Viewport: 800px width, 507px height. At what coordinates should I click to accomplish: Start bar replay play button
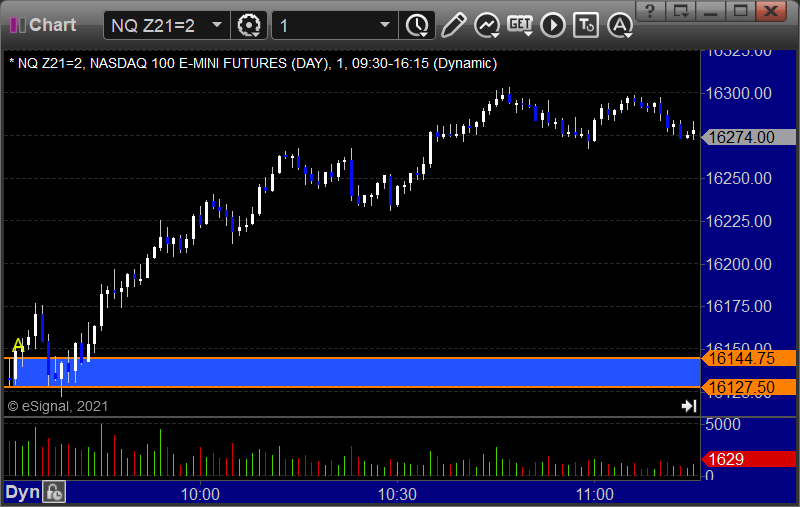553,25
